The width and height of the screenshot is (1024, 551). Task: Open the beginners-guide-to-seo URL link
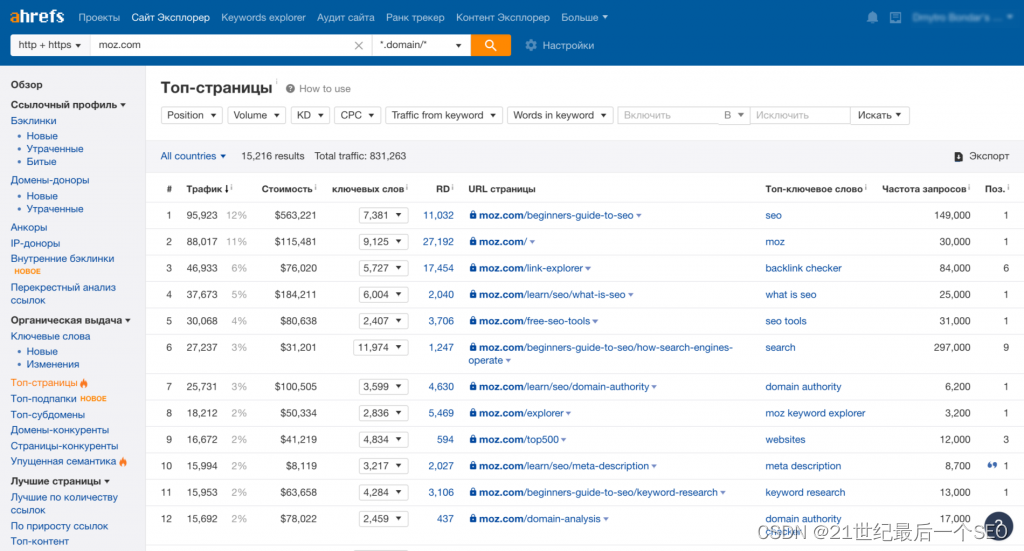[556, 215]
